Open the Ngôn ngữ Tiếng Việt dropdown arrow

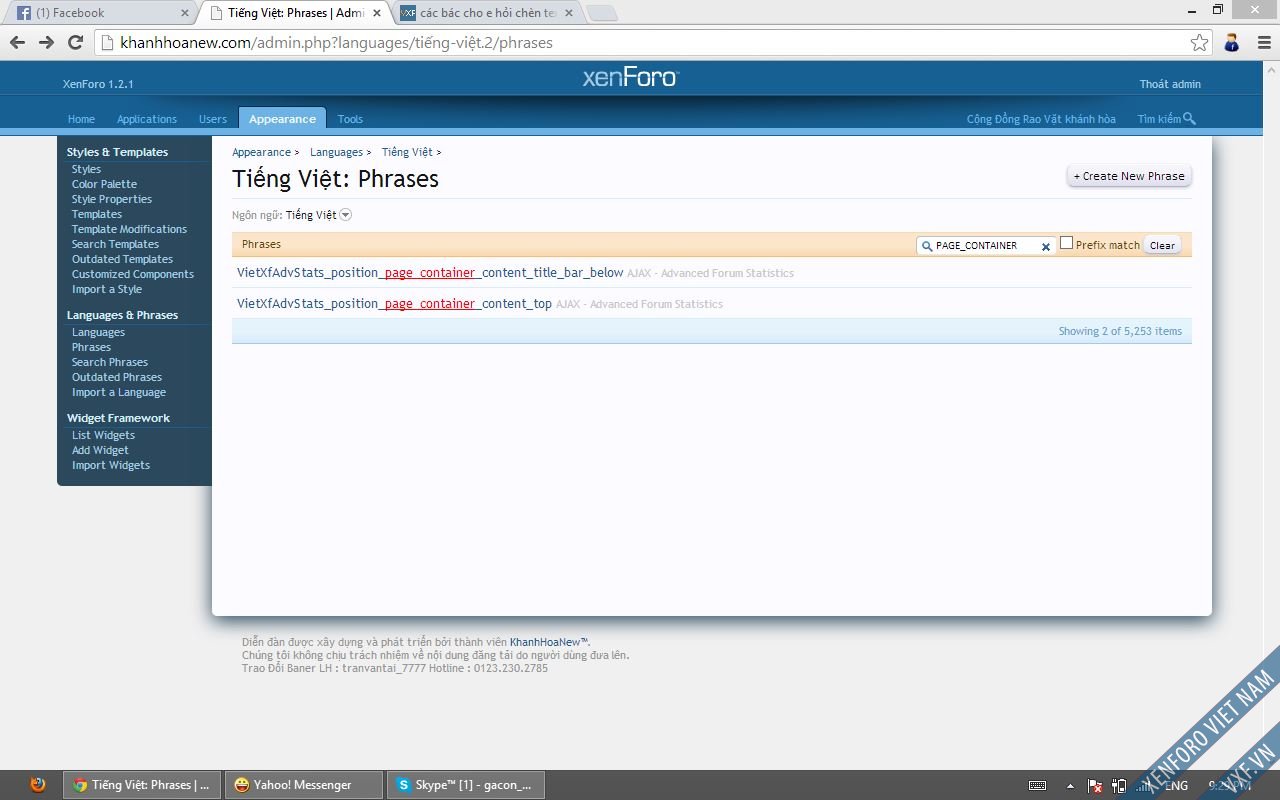[x=346, y=215]
